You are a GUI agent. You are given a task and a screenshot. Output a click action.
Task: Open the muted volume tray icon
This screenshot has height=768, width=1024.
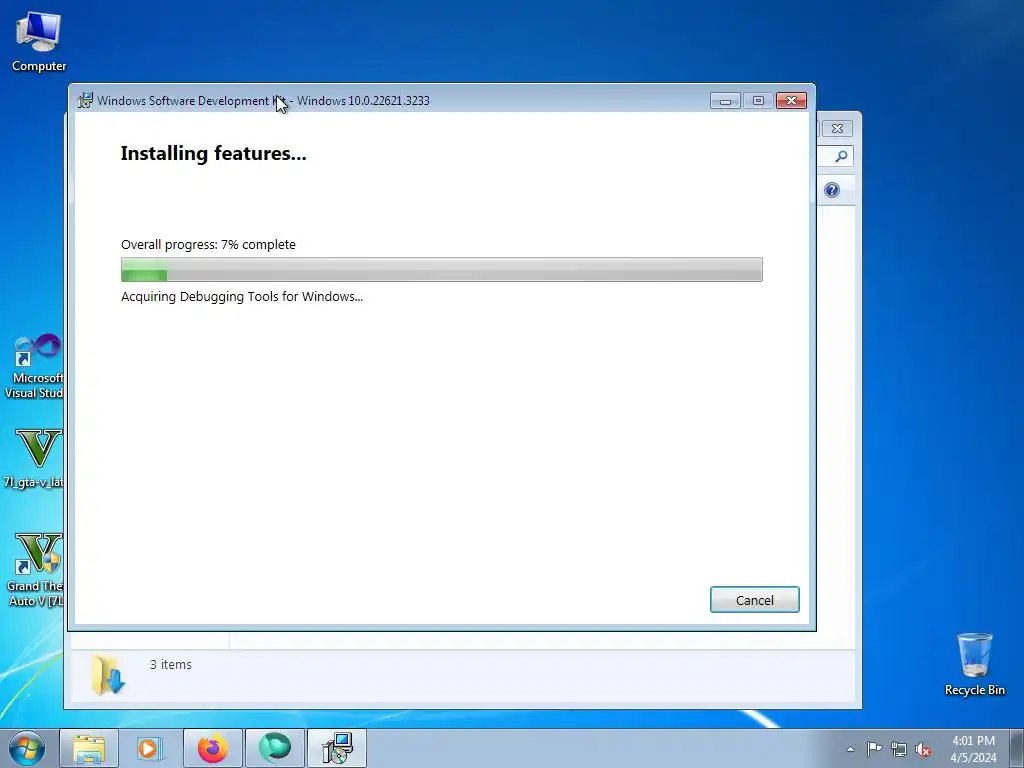tap(923, 749)
